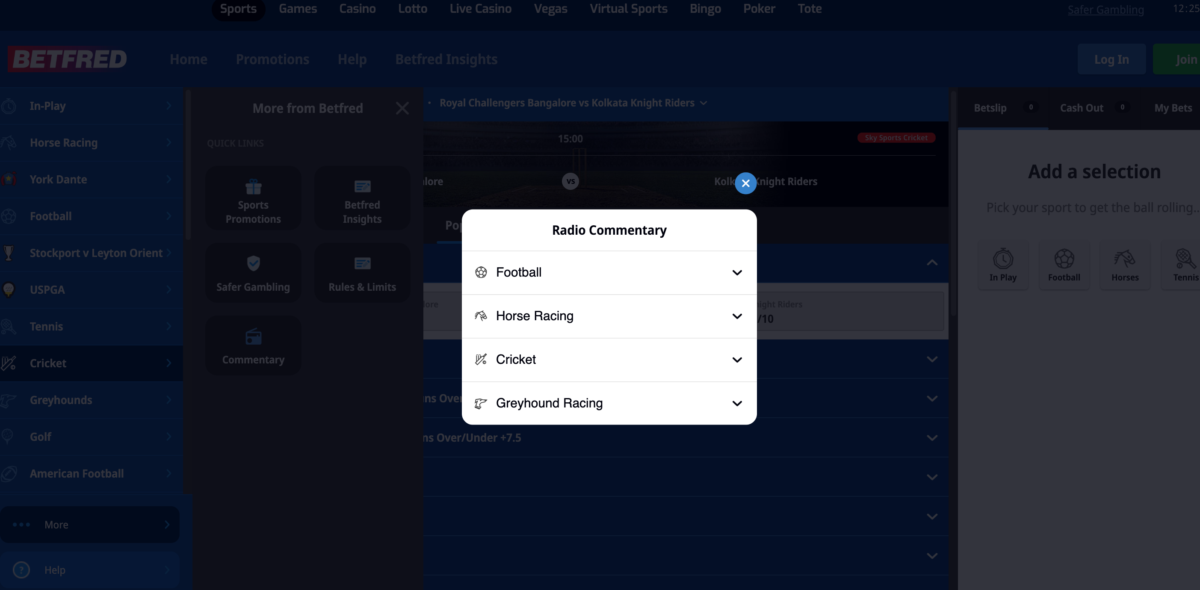The image size is (1200, 590).
Task: Switch to the Vegas top tab
Action: (550, 9)
